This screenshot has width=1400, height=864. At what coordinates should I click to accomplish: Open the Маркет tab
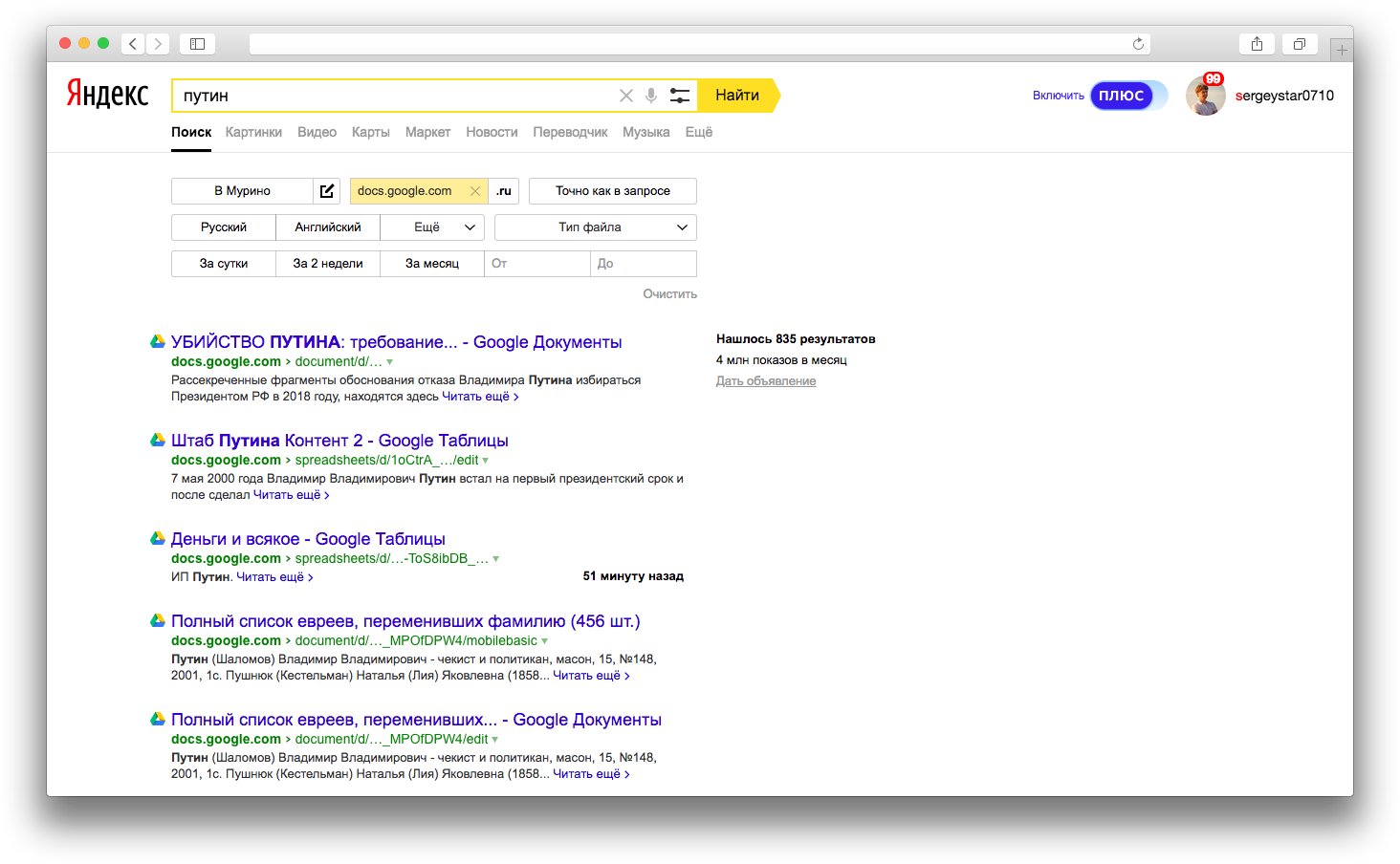click(x=427, y=132)
